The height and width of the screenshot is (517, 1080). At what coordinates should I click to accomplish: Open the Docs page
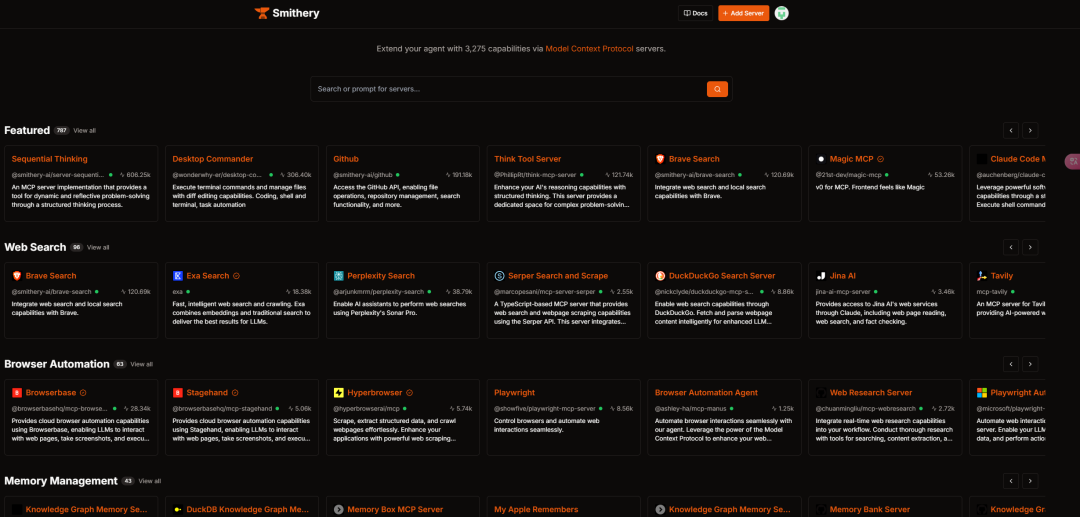point(695,13)
